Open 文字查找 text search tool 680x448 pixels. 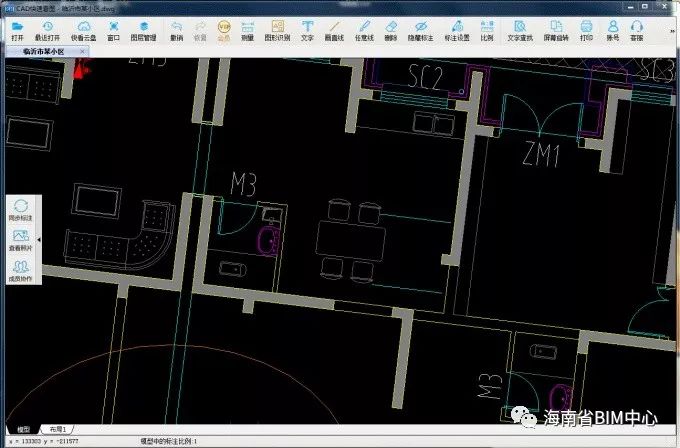click(520, 30)
